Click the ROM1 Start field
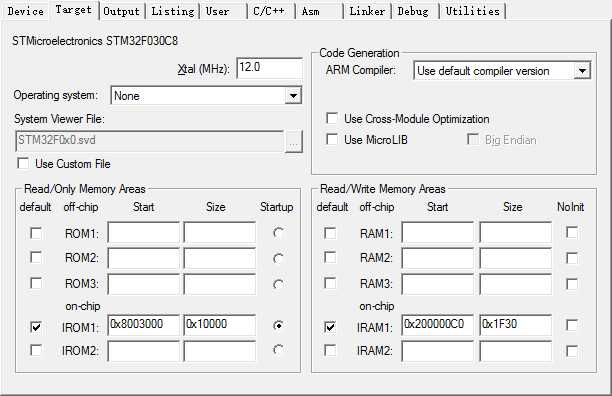612x396 pixels. coord(144,232)
